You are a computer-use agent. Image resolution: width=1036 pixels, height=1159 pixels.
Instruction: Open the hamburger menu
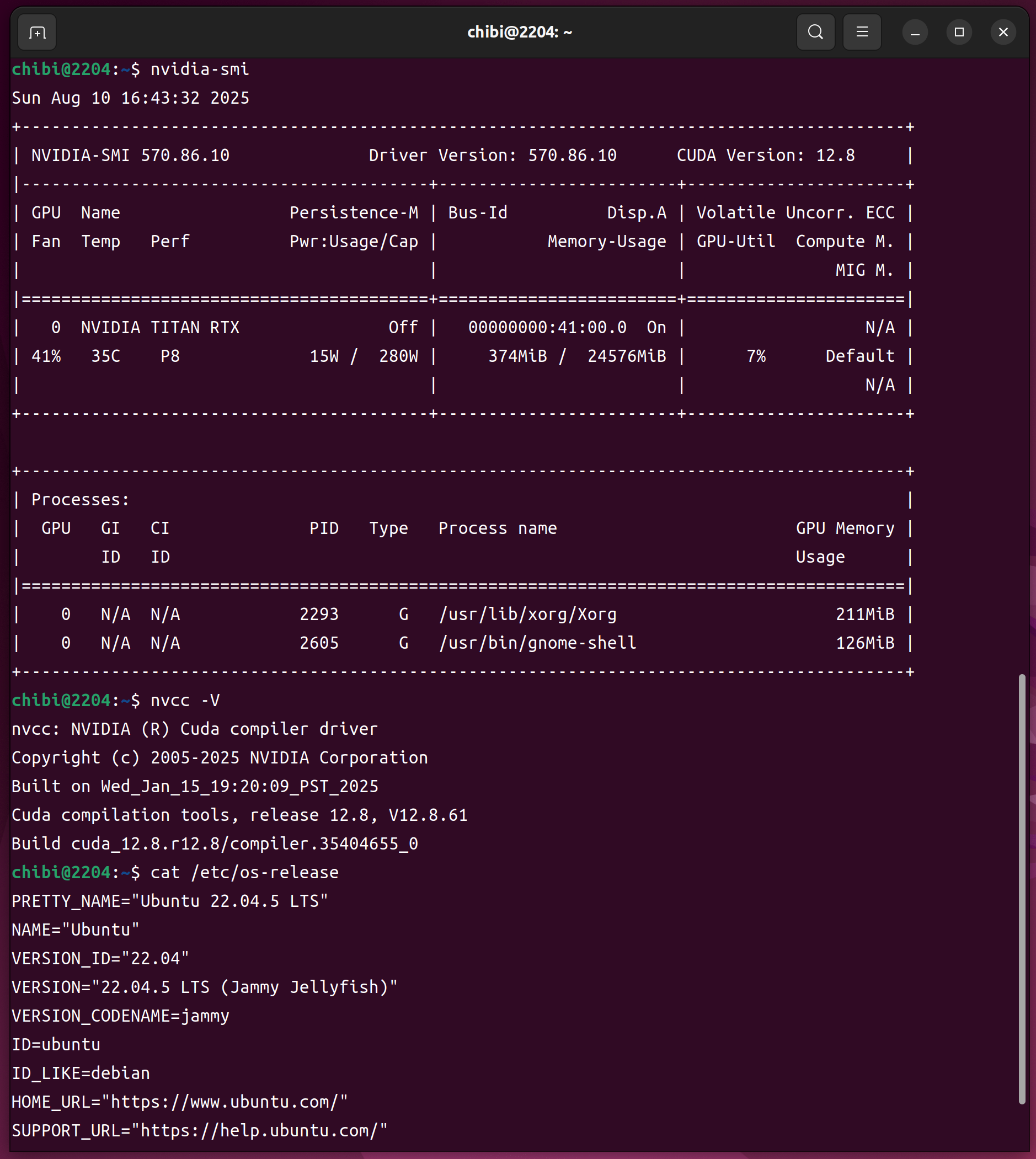pos(862,33)
